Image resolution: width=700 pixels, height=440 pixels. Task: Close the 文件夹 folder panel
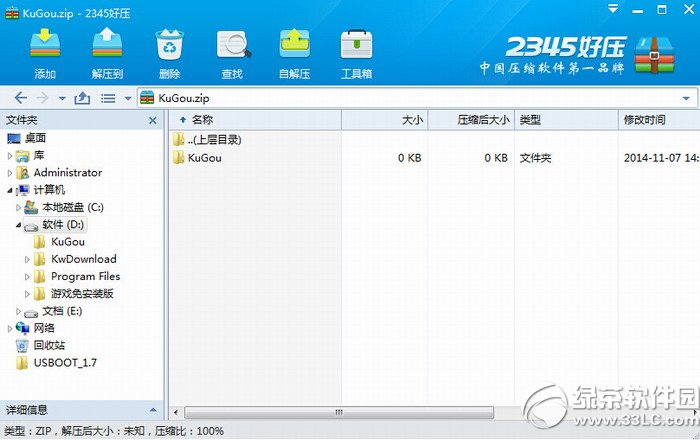153,120
